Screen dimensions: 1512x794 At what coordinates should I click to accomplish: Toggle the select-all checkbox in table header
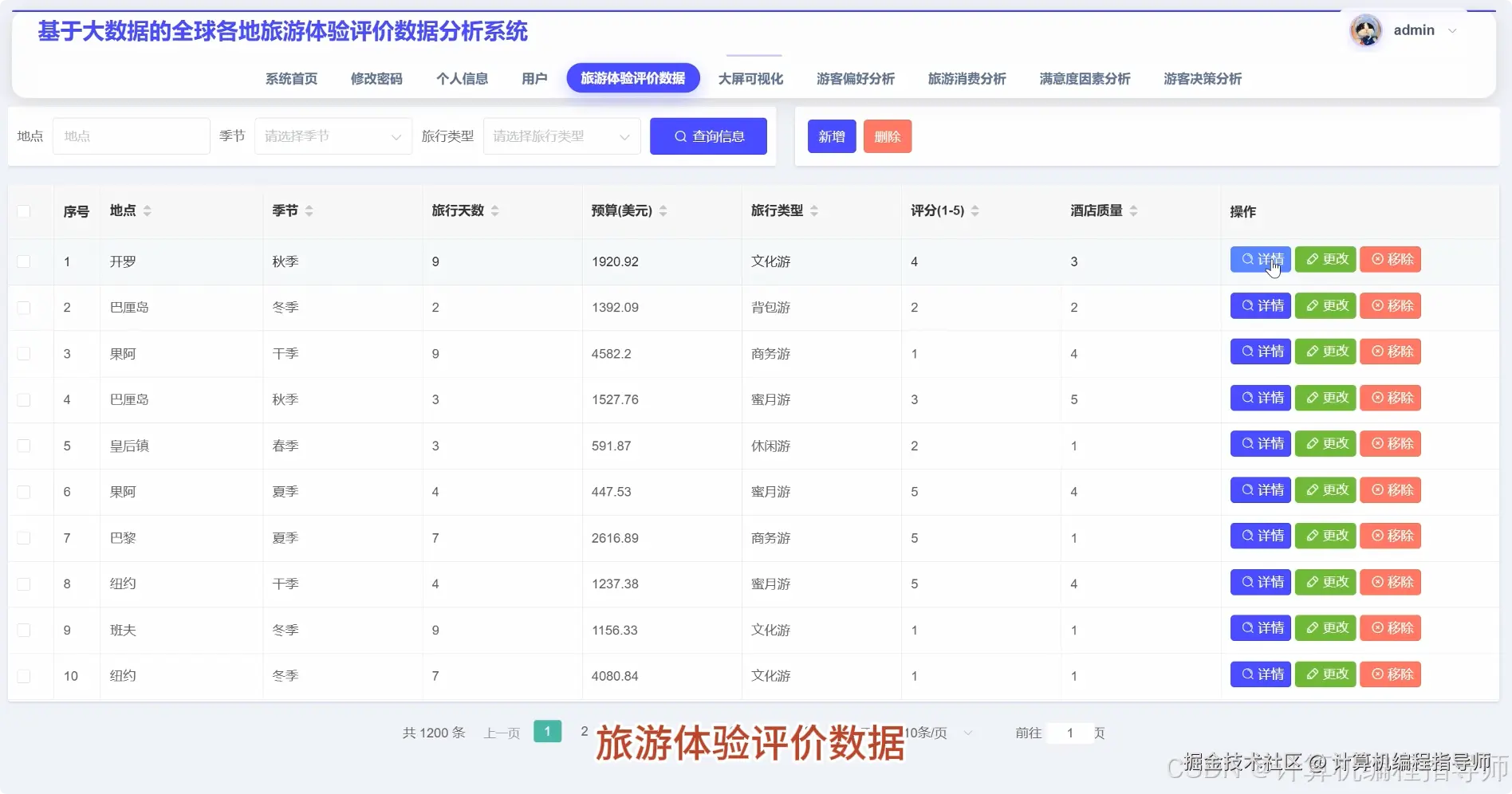(x=24, y=211)
